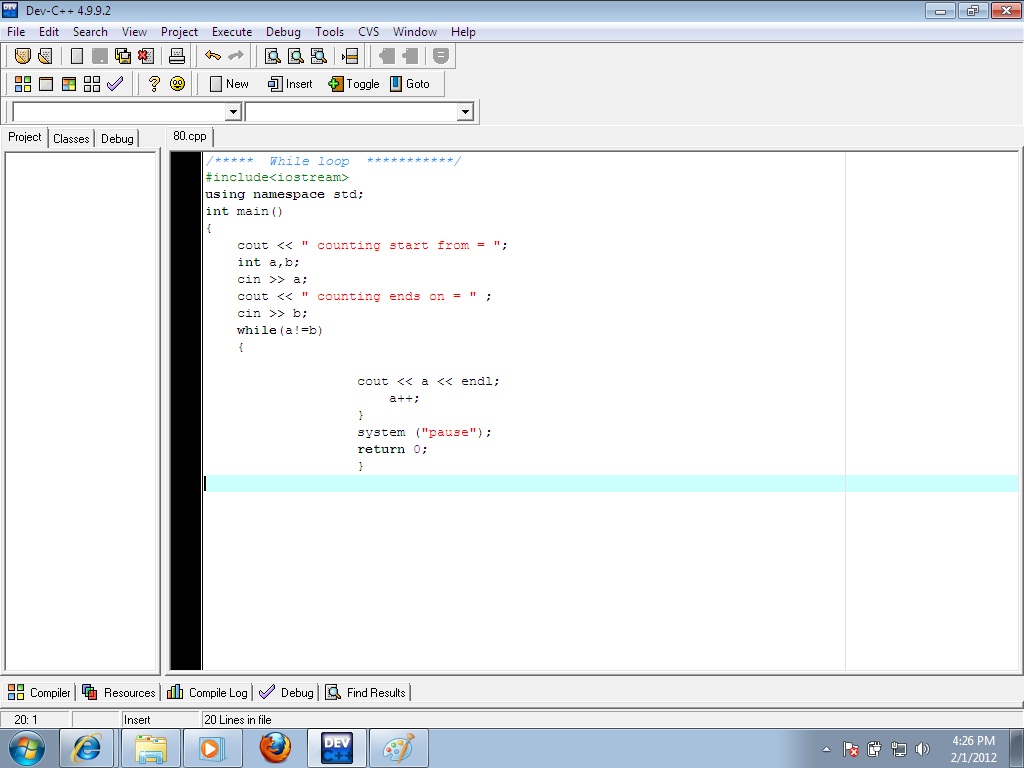Click the purple checkmark Debug toolbar icon

point(115,84)
